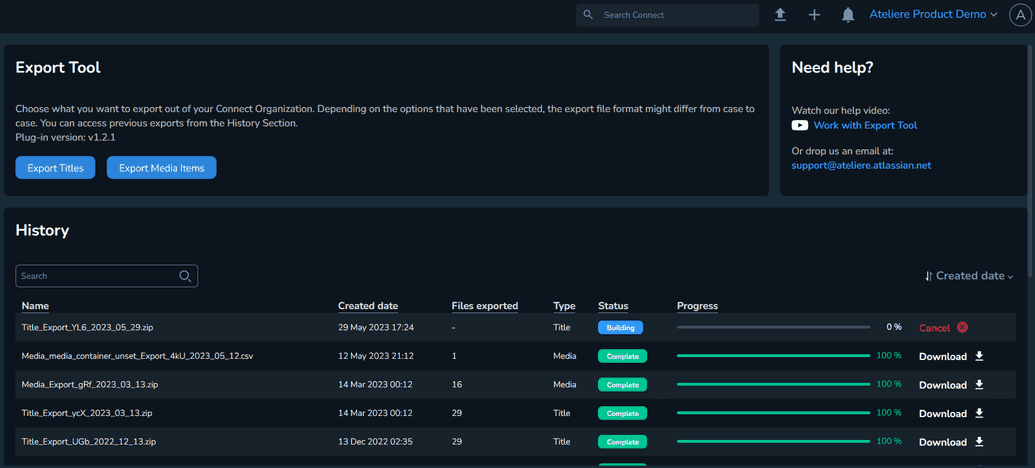Image resolution: width=1035 pixels, height=468 pixels.
Task: Expand Ateliere Product Demo organization dropdown
Action: coord(933,15)
